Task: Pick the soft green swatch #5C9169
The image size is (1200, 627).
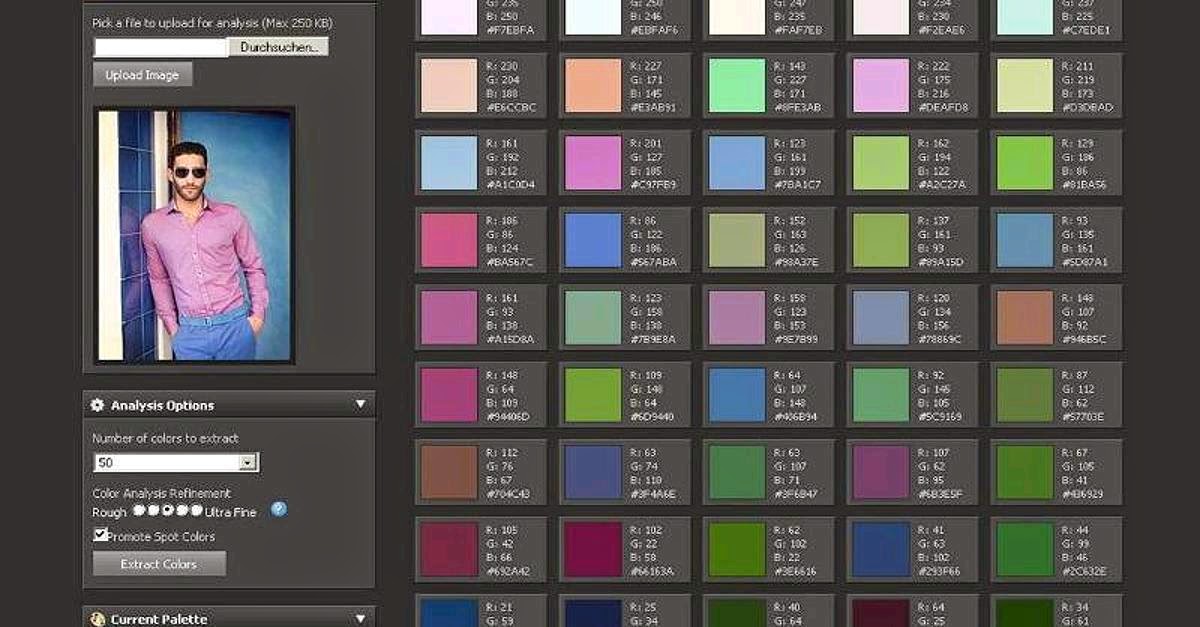Action: click(881, 394)
